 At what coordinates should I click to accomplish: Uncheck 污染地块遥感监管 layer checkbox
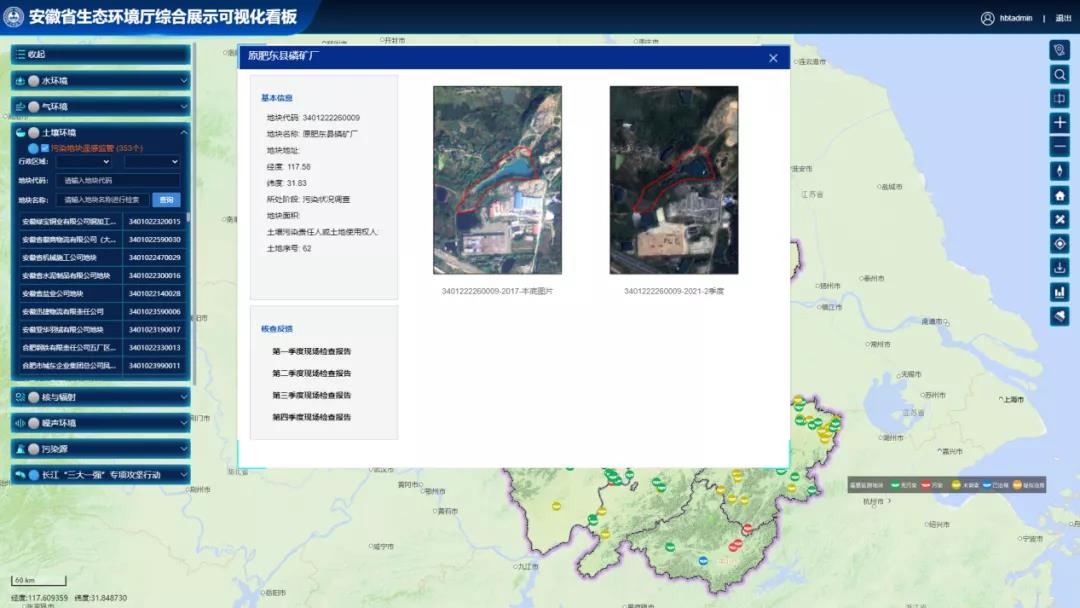pyautogui.click(x=45, y=148)
